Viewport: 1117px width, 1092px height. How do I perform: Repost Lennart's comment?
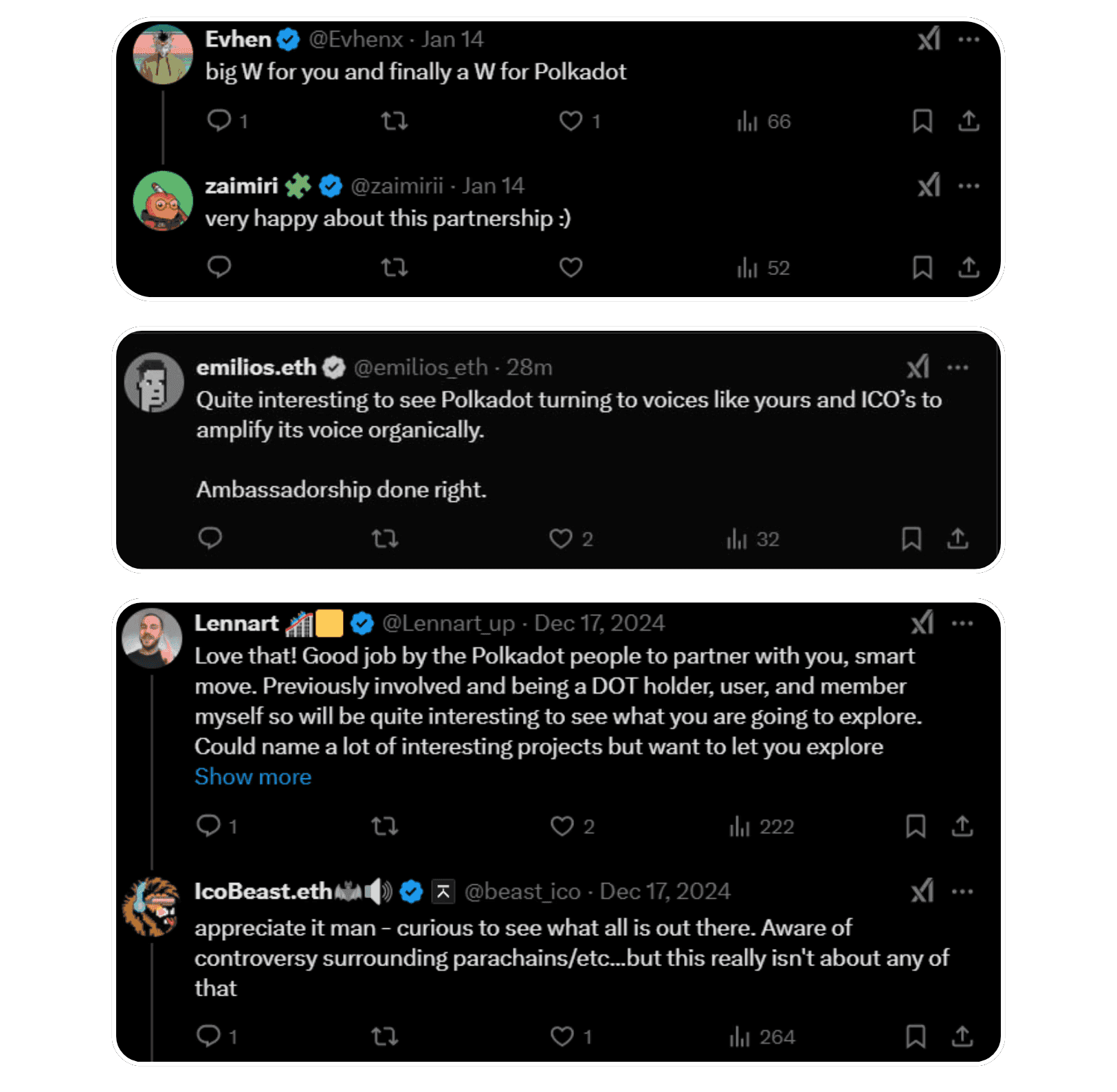pyautogui.click(x=384, y=827)
